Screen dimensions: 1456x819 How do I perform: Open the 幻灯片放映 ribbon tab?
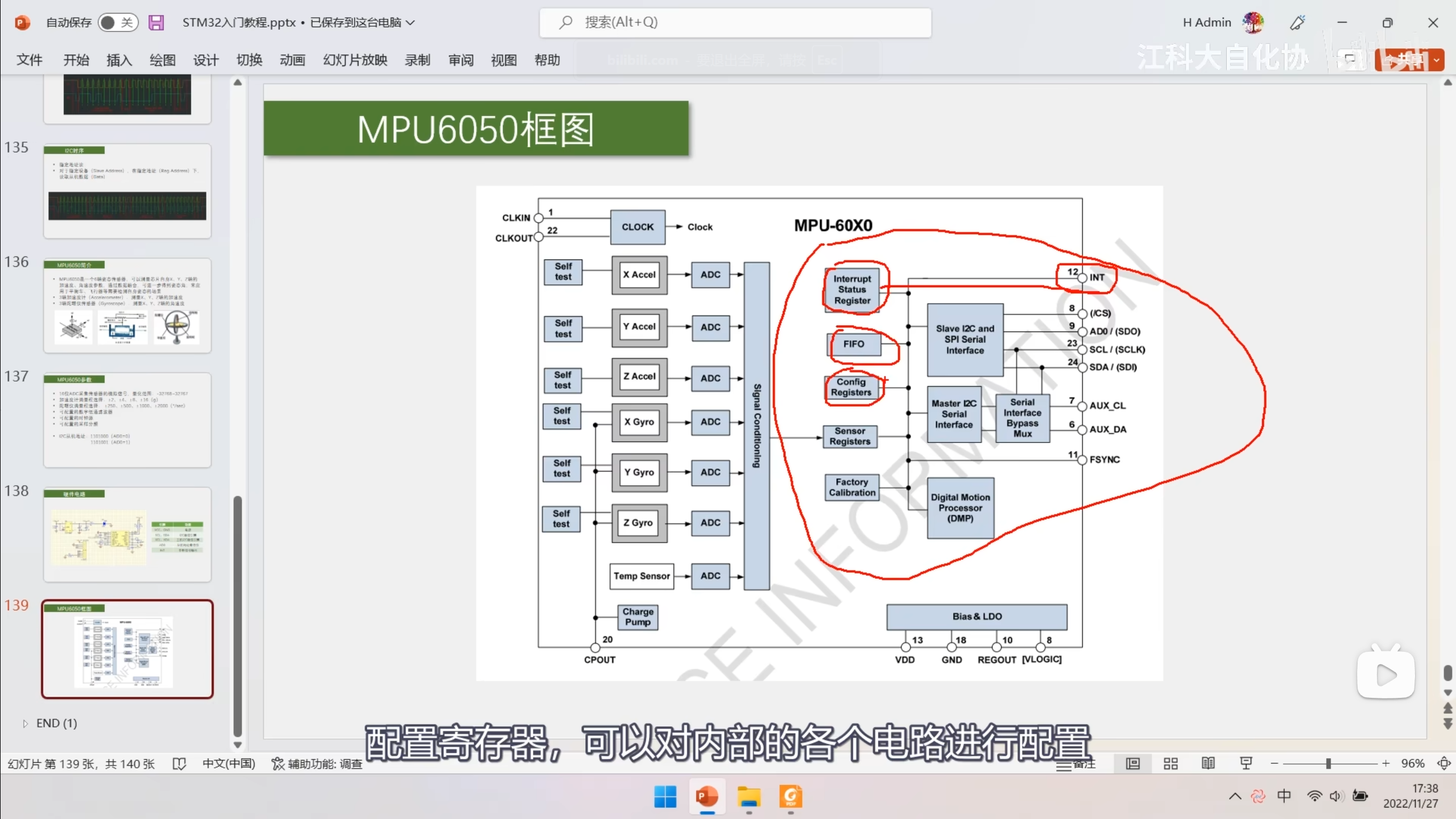(355, 60)
